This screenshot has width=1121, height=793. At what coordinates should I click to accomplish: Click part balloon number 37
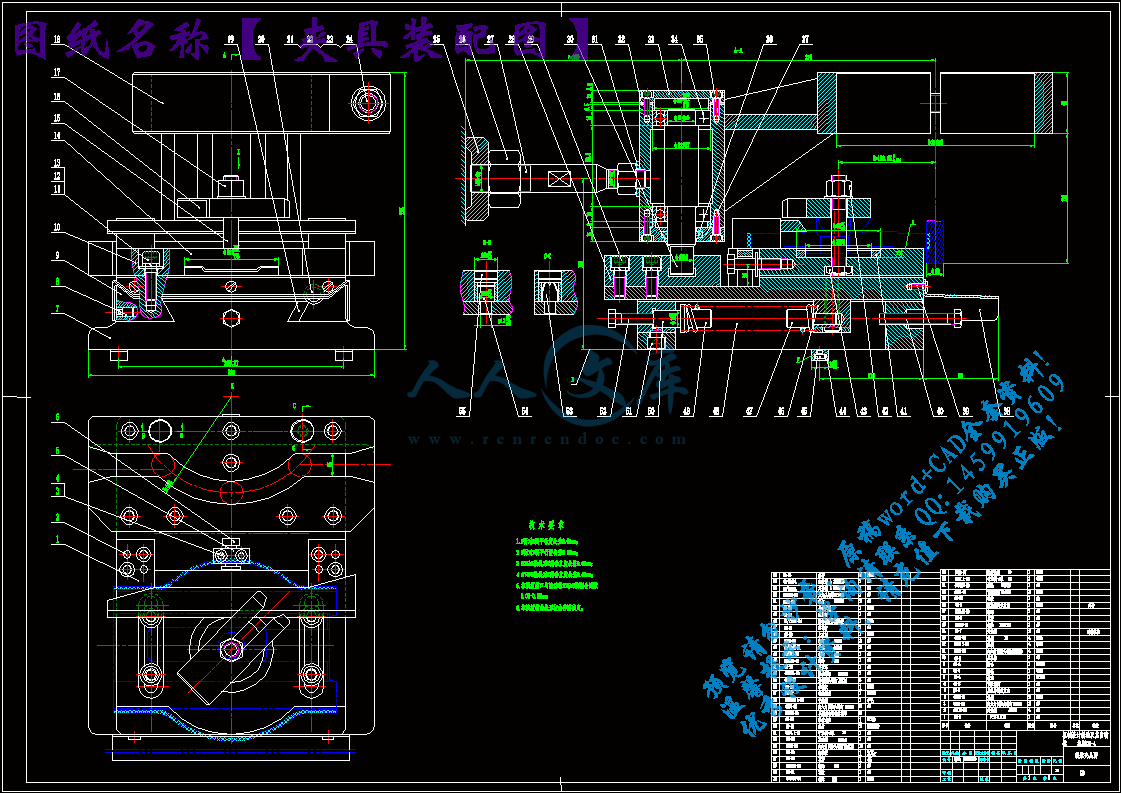point(805,40)
